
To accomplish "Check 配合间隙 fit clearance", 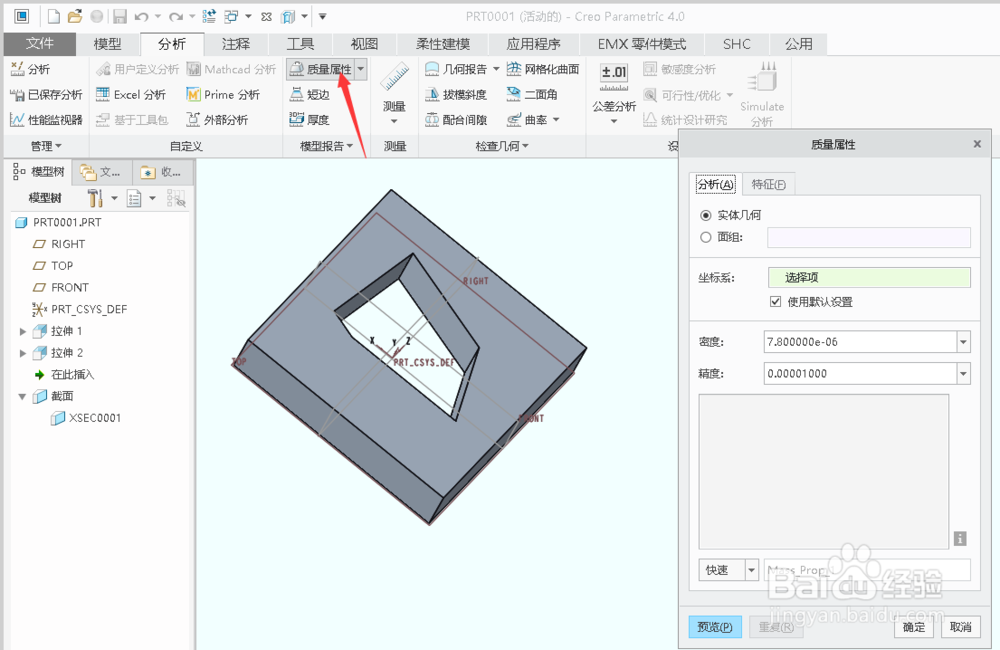I will (456, 120).
